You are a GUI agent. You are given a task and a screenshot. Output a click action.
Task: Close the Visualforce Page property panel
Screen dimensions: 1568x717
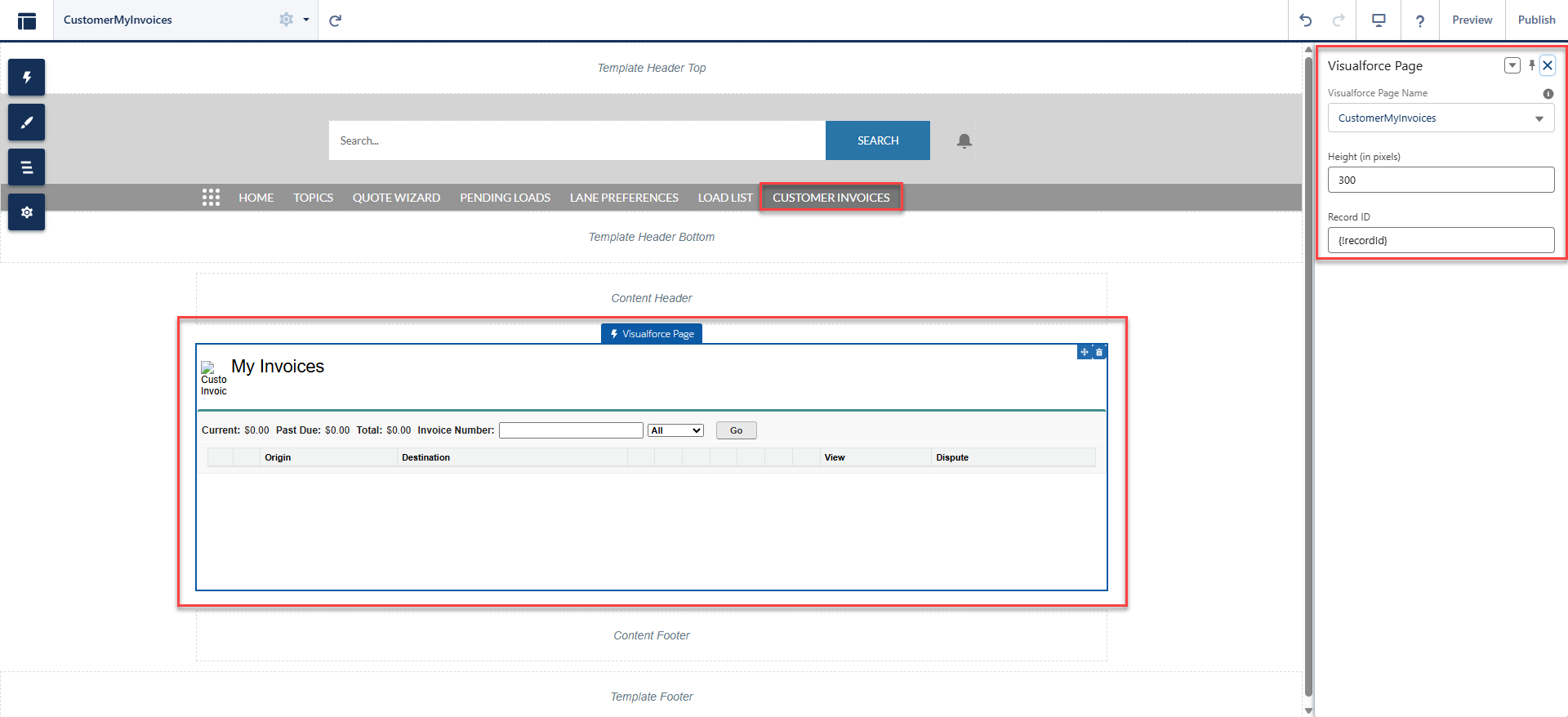[x=1548, y=65]
